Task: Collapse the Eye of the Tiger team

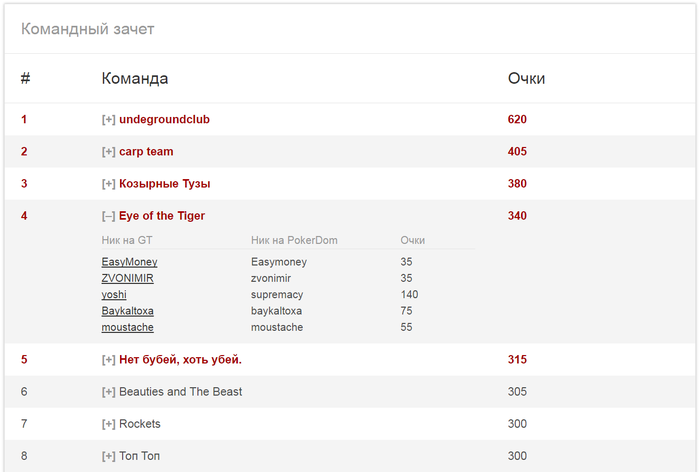Action: 108,216
